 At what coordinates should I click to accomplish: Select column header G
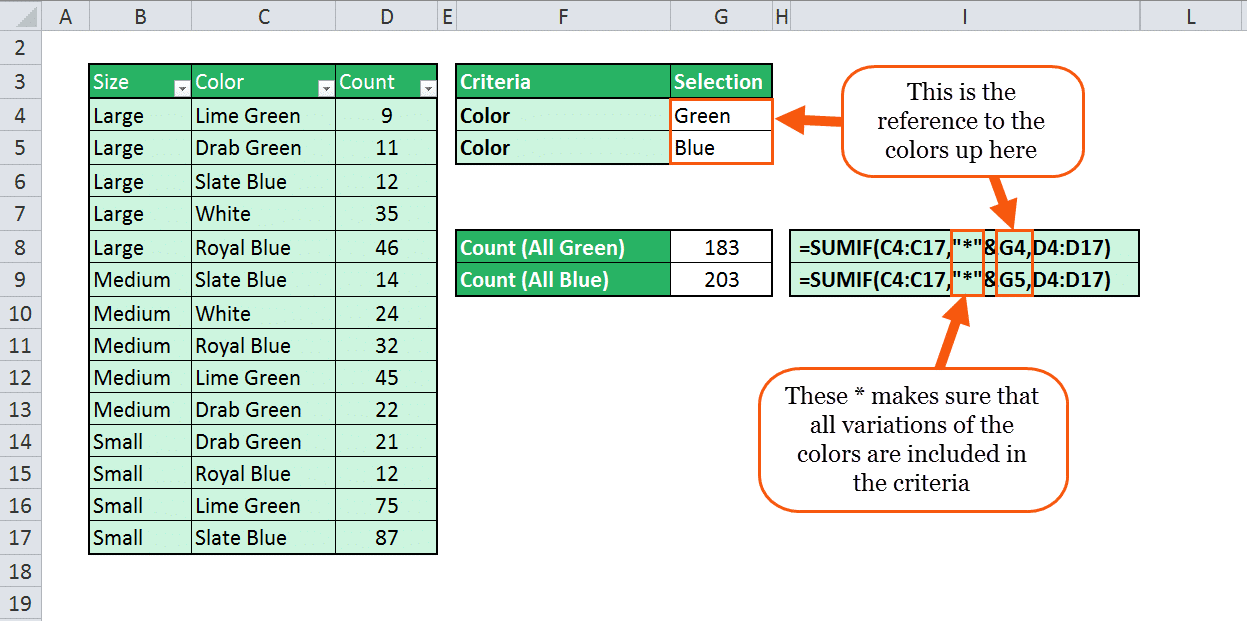[721, 16]
